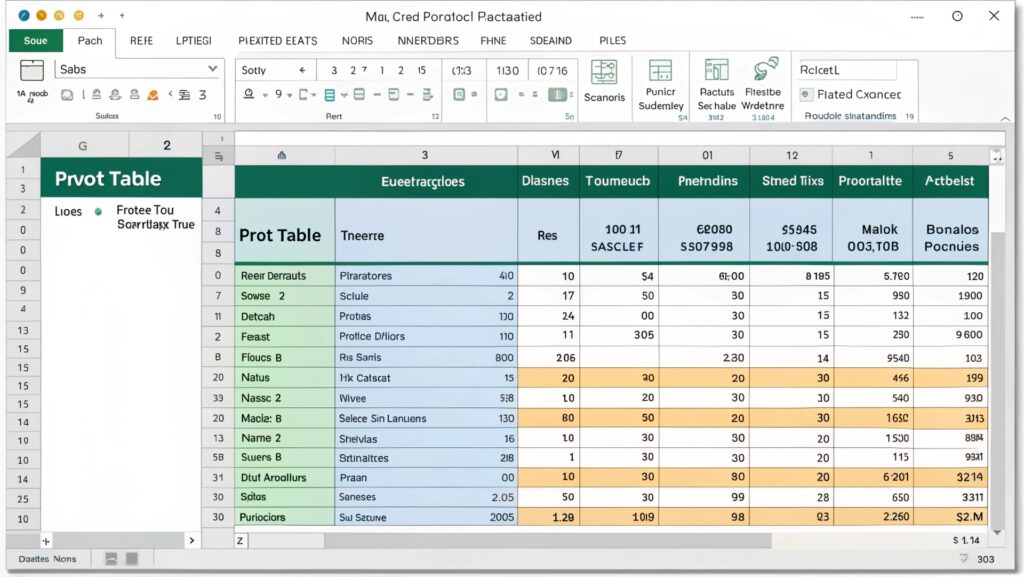Select the Puriociors row label

click(285, 517)
